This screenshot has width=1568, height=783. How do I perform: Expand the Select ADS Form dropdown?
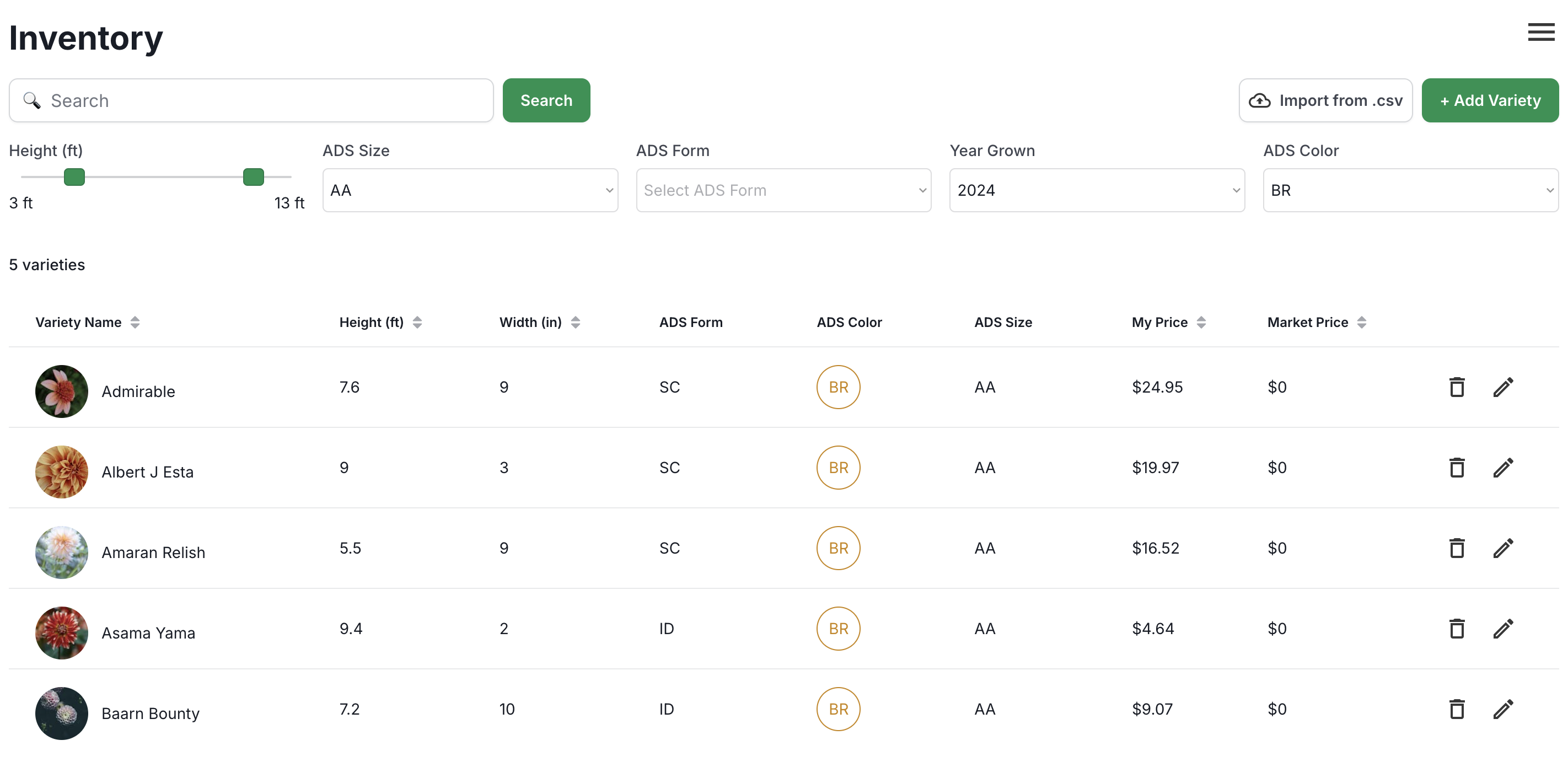[x=783, y=190]
